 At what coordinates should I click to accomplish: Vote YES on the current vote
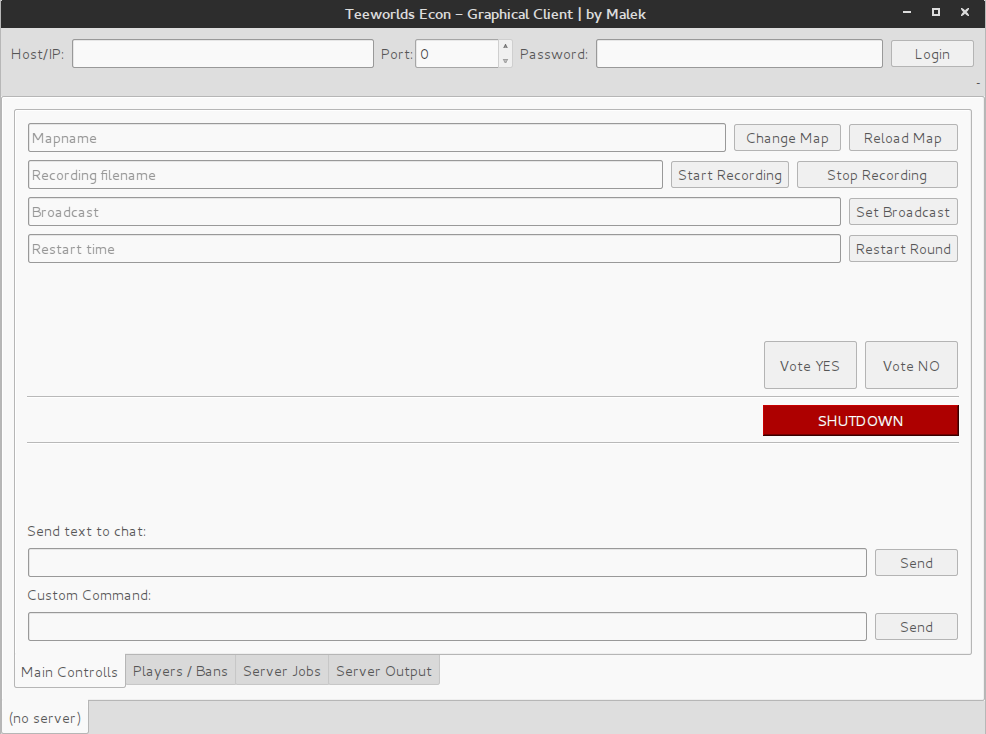tap(810, 365)
